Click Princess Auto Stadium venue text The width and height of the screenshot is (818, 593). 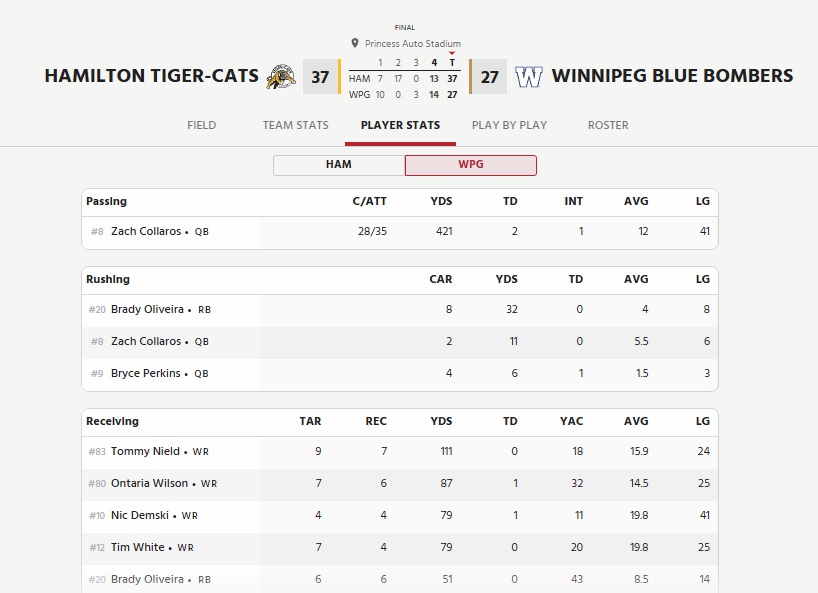(413, 44)
